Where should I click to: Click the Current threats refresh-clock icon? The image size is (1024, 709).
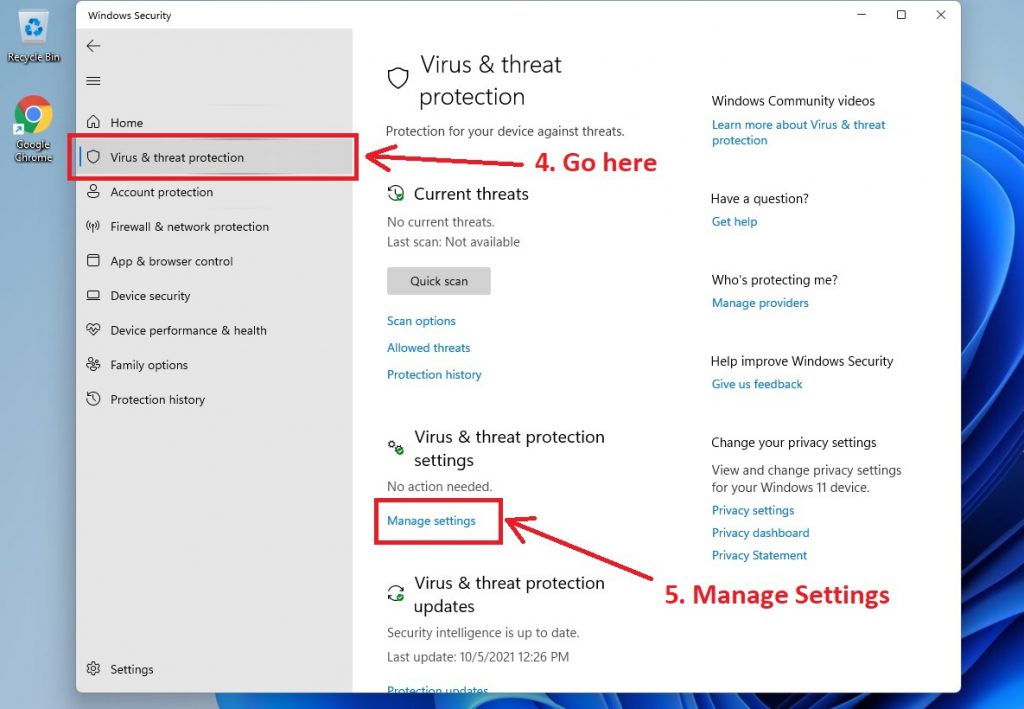tap(396, 193)
